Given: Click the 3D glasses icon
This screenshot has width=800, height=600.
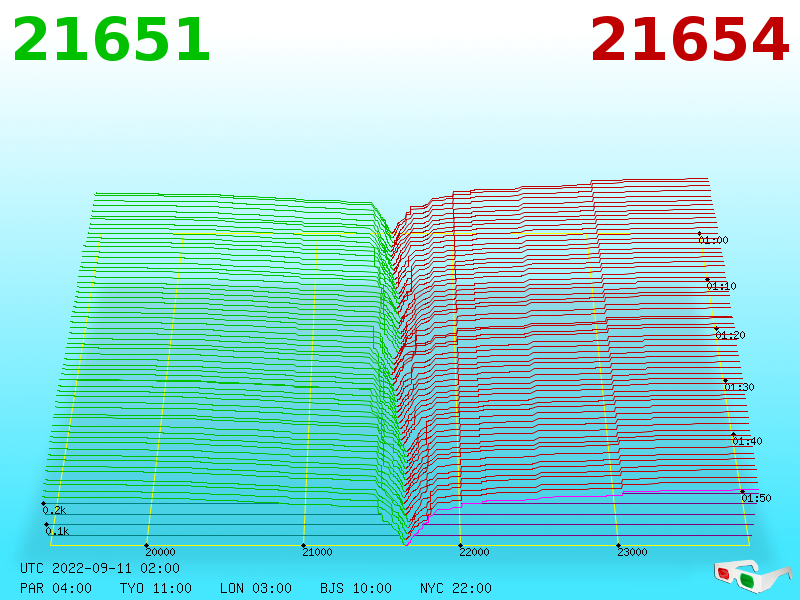Looking at the screenshot, I should [x=753, y=576].
